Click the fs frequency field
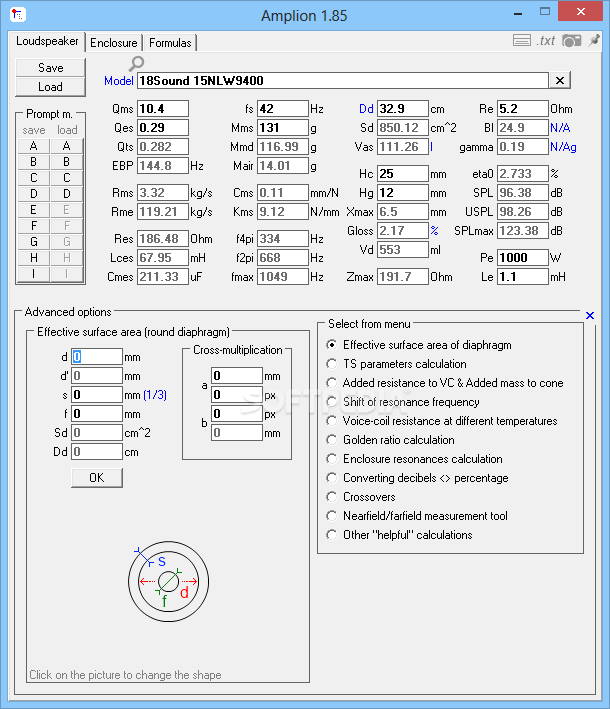The height and width of the screenshot is (709, 610). tap(283, 109)
